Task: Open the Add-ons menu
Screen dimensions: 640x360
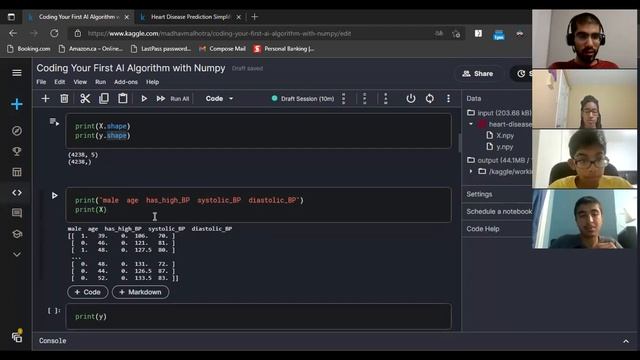Action: pyautogui.click(x=126, y=82)
